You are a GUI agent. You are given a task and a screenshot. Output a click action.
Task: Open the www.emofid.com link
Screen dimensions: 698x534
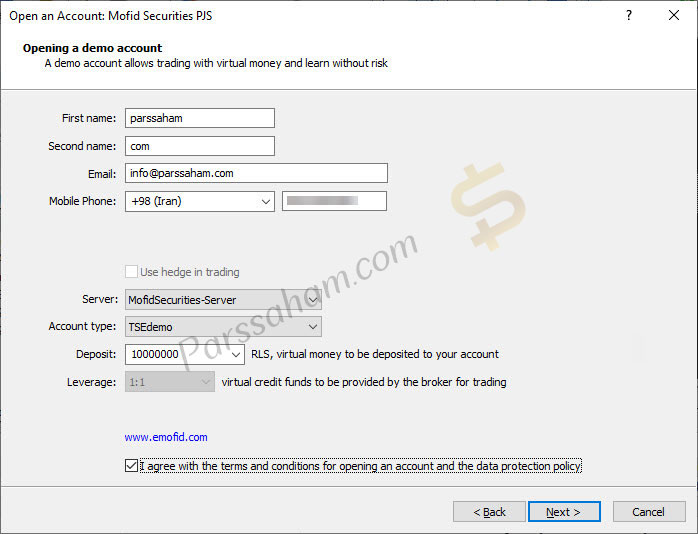click(x=166, y=437)
